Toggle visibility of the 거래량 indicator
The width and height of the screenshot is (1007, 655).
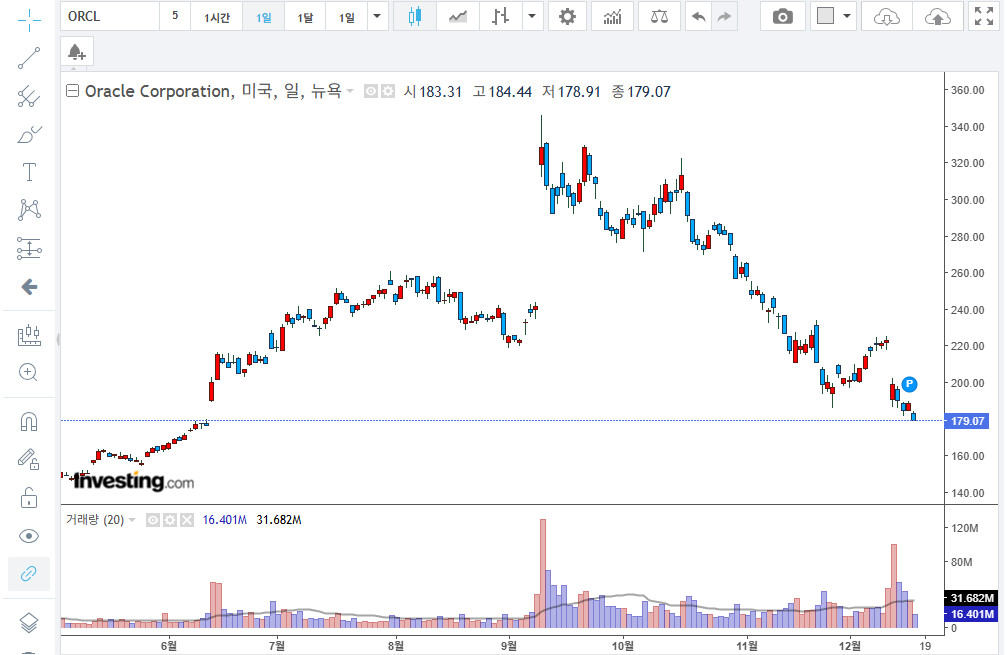(x=153, y=520)
